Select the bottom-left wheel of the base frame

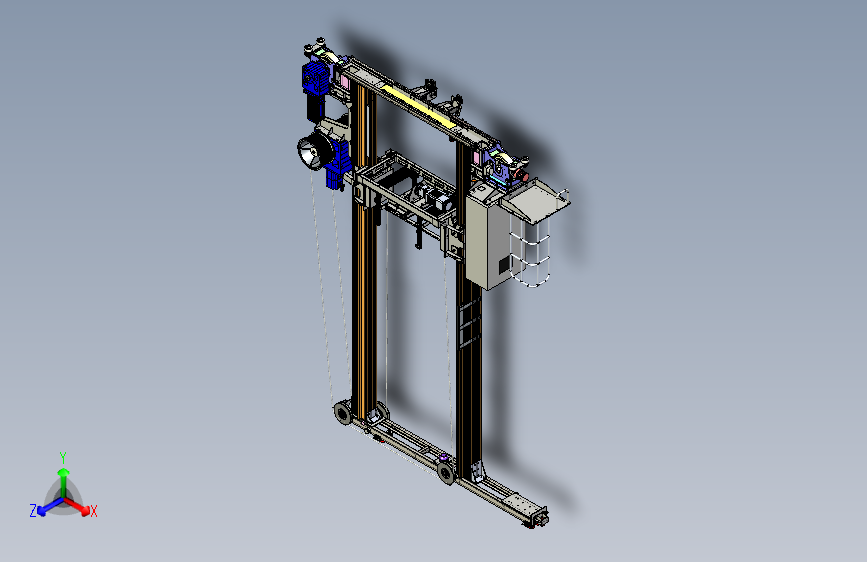pos(342,413)
